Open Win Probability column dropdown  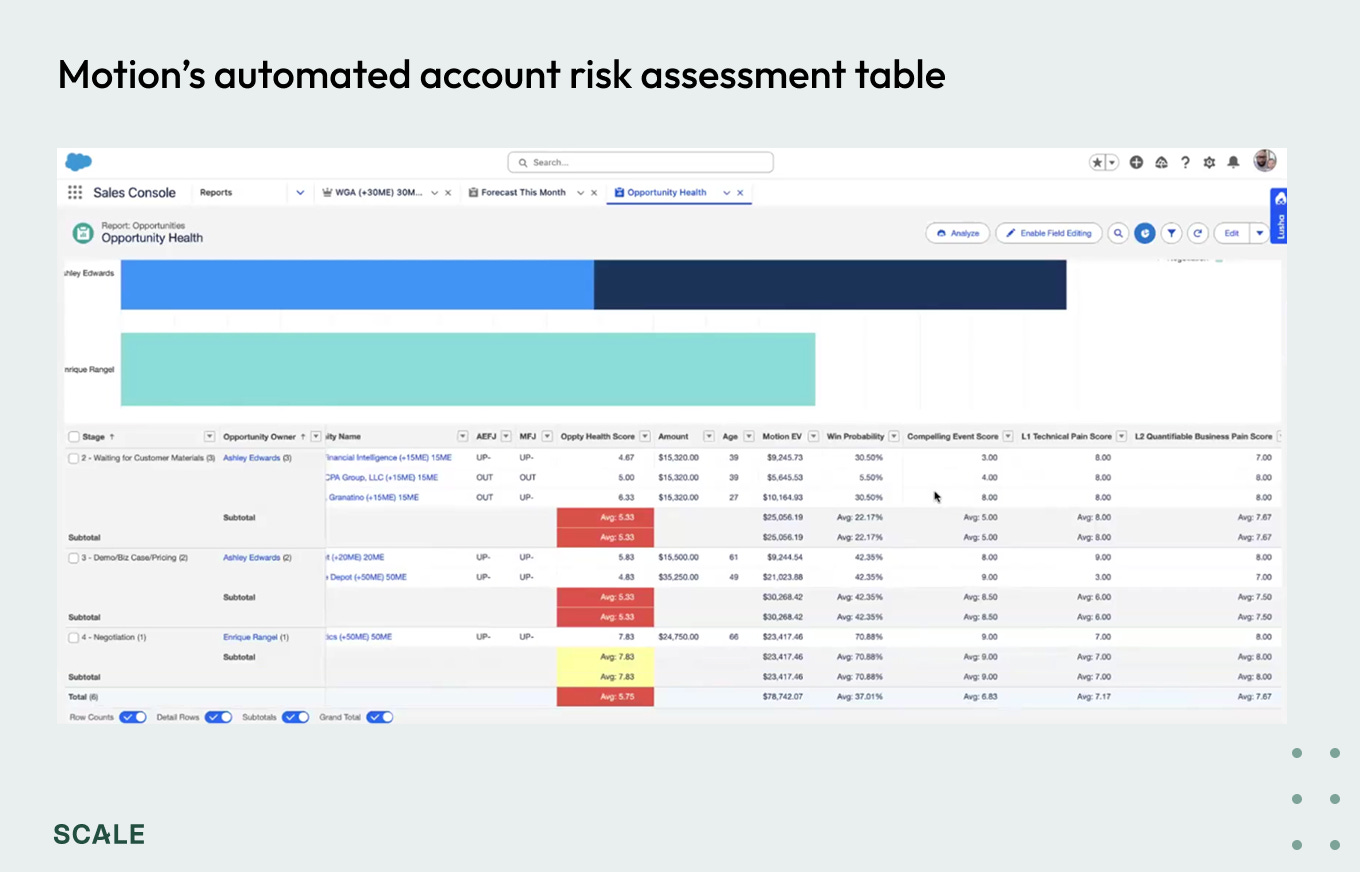pos(893,437)
